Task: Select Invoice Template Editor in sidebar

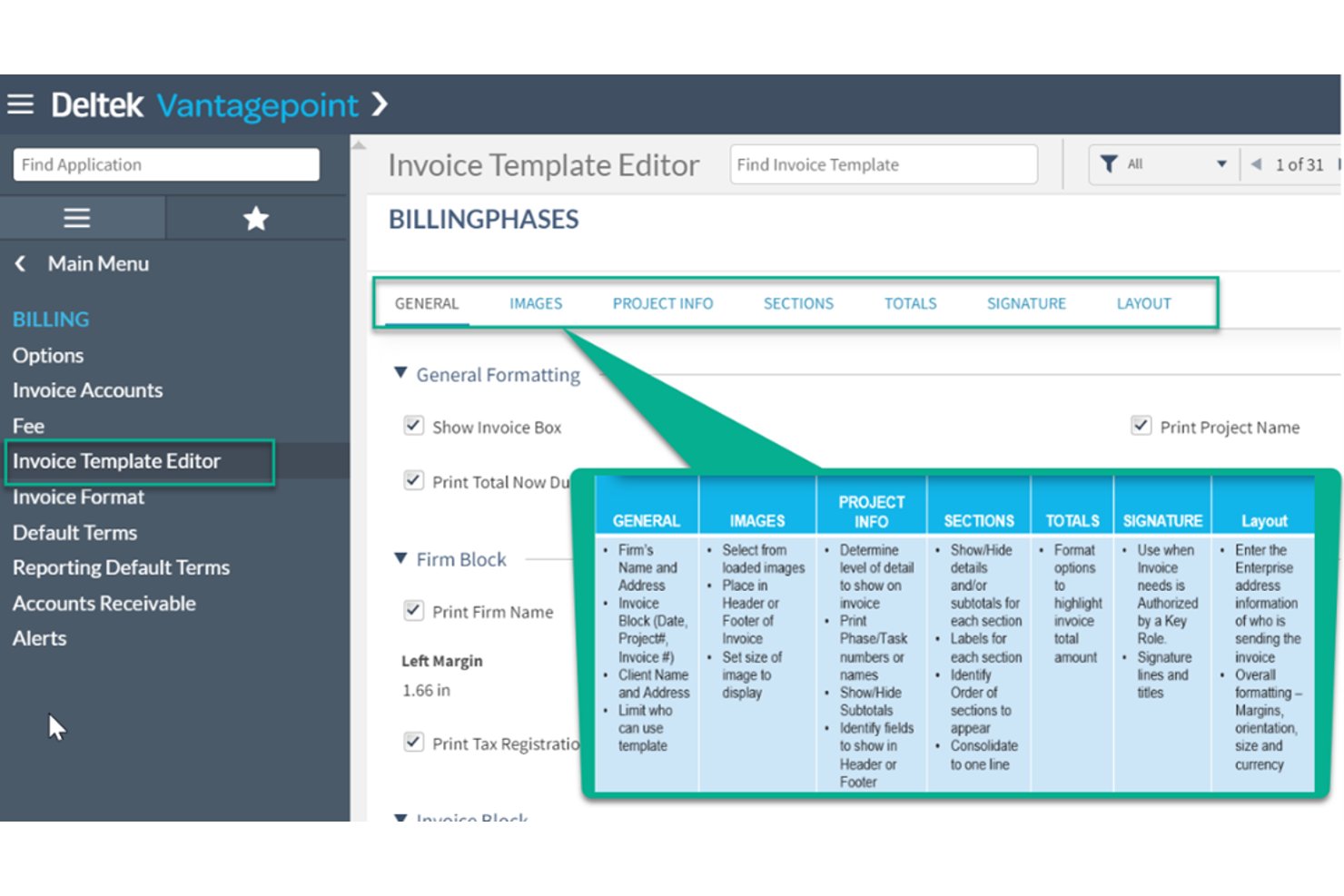Action: click(117, 461)
